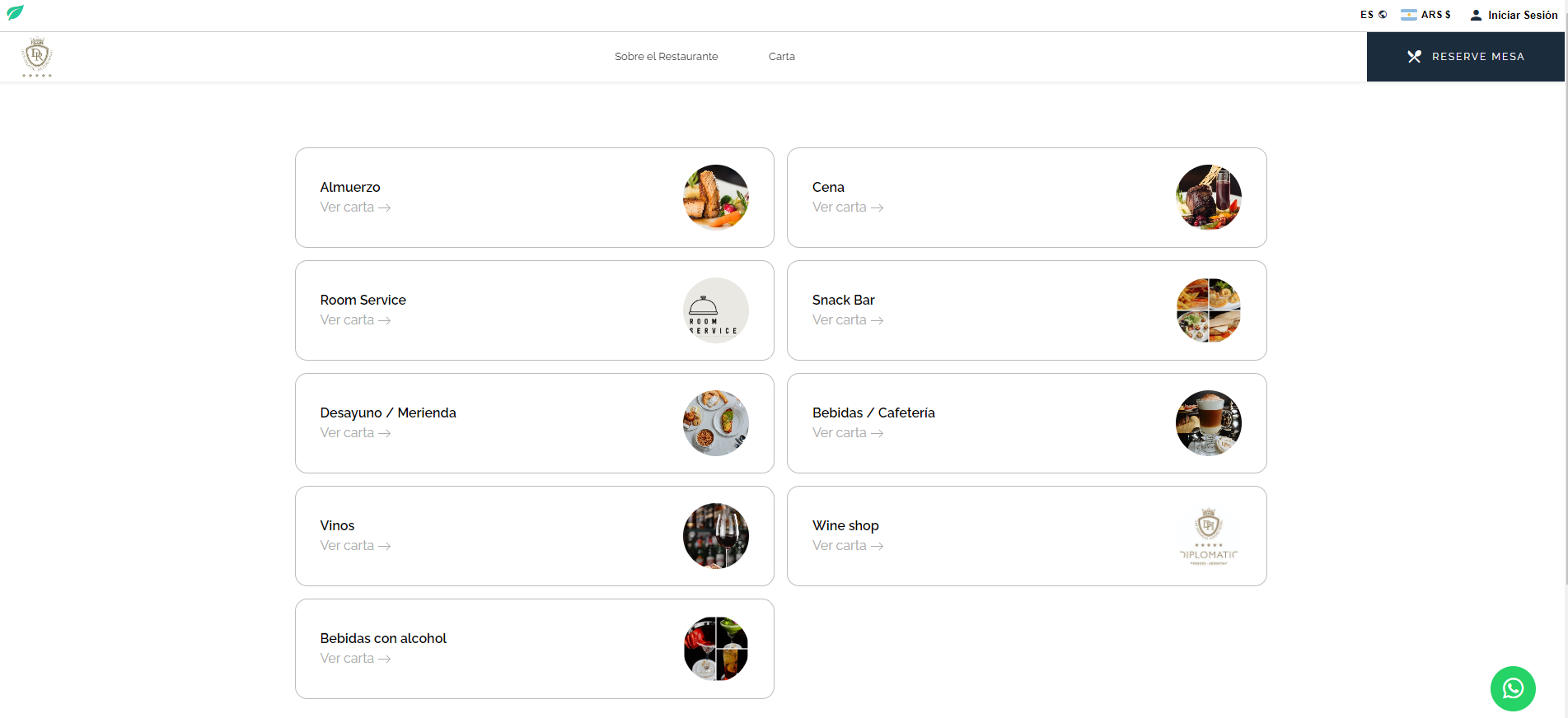Click the Iniciar Sesión link
The height and width of the screenshot is (718, 1568).
1522,15
